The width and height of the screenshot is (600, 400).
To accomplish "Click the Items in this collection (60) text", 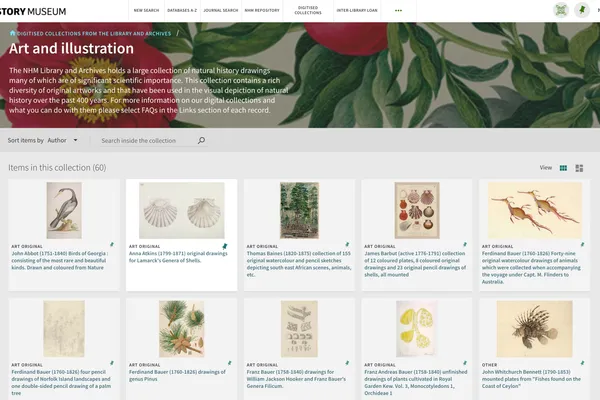I will pyautogui.click(x=57, y=168).
